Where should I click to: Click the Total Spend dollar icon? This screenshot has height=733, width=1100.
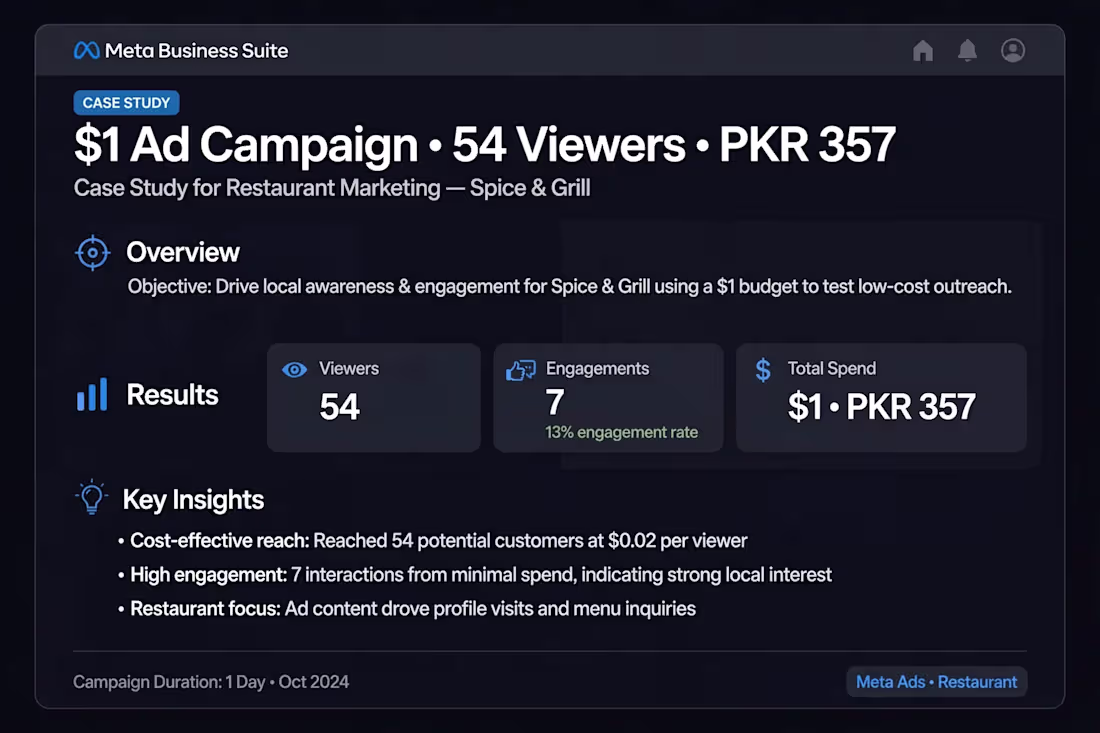pyautogui.click(x=763, y=370)
